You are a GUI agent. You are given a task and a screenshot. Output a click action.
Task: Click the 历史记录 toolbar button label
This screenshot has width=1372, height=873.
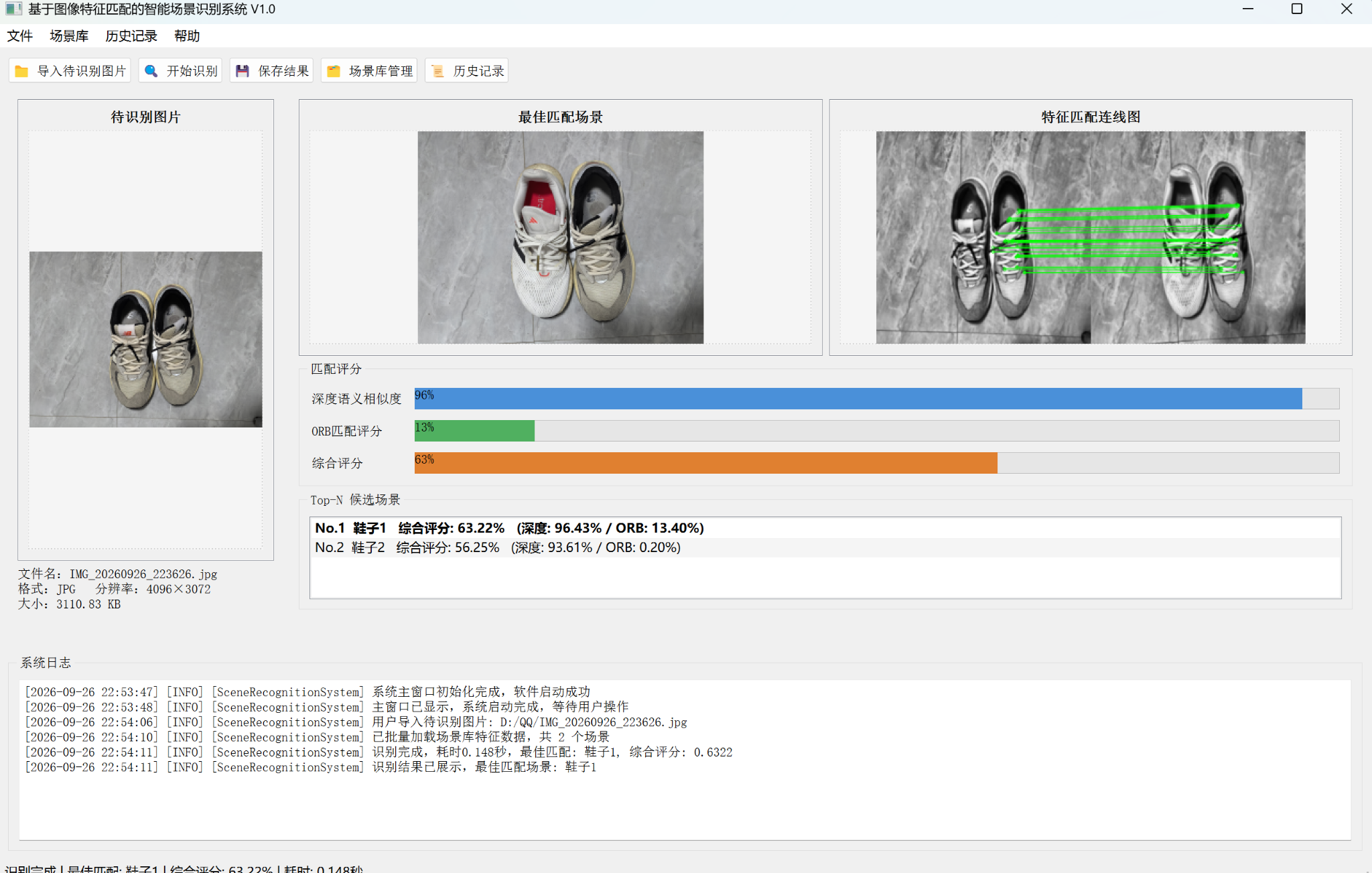478,71
